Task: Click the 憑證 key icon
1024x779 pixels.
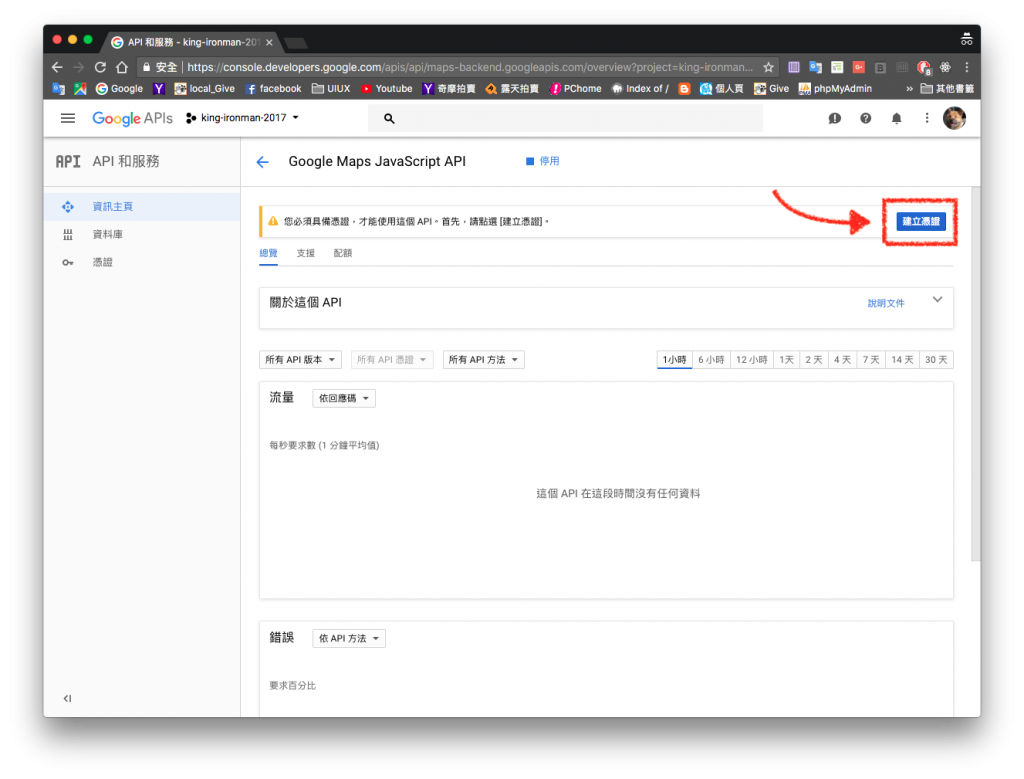Action: click(x=68, y=262)
